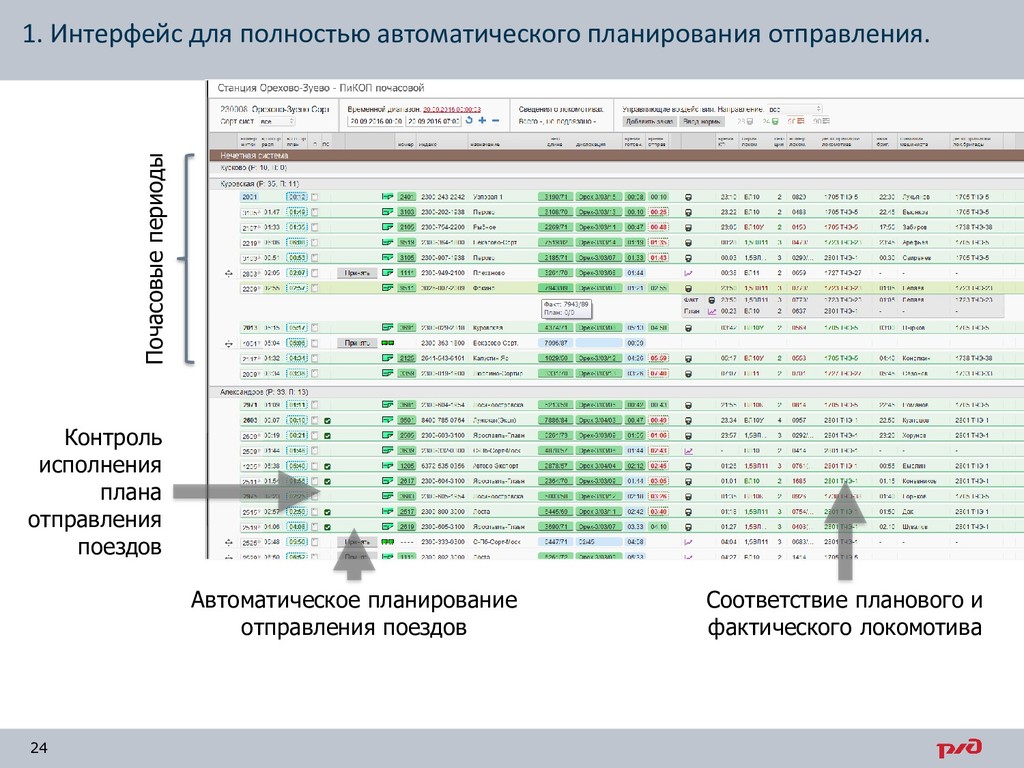
Task: Click the purple chart icon in Плеханово row
Action: (688, 274)
